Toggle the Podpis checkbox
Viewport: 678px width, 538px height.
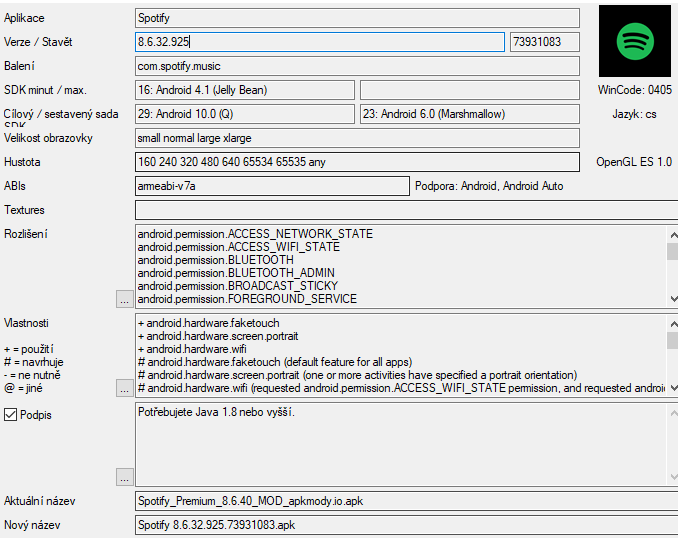10,415
